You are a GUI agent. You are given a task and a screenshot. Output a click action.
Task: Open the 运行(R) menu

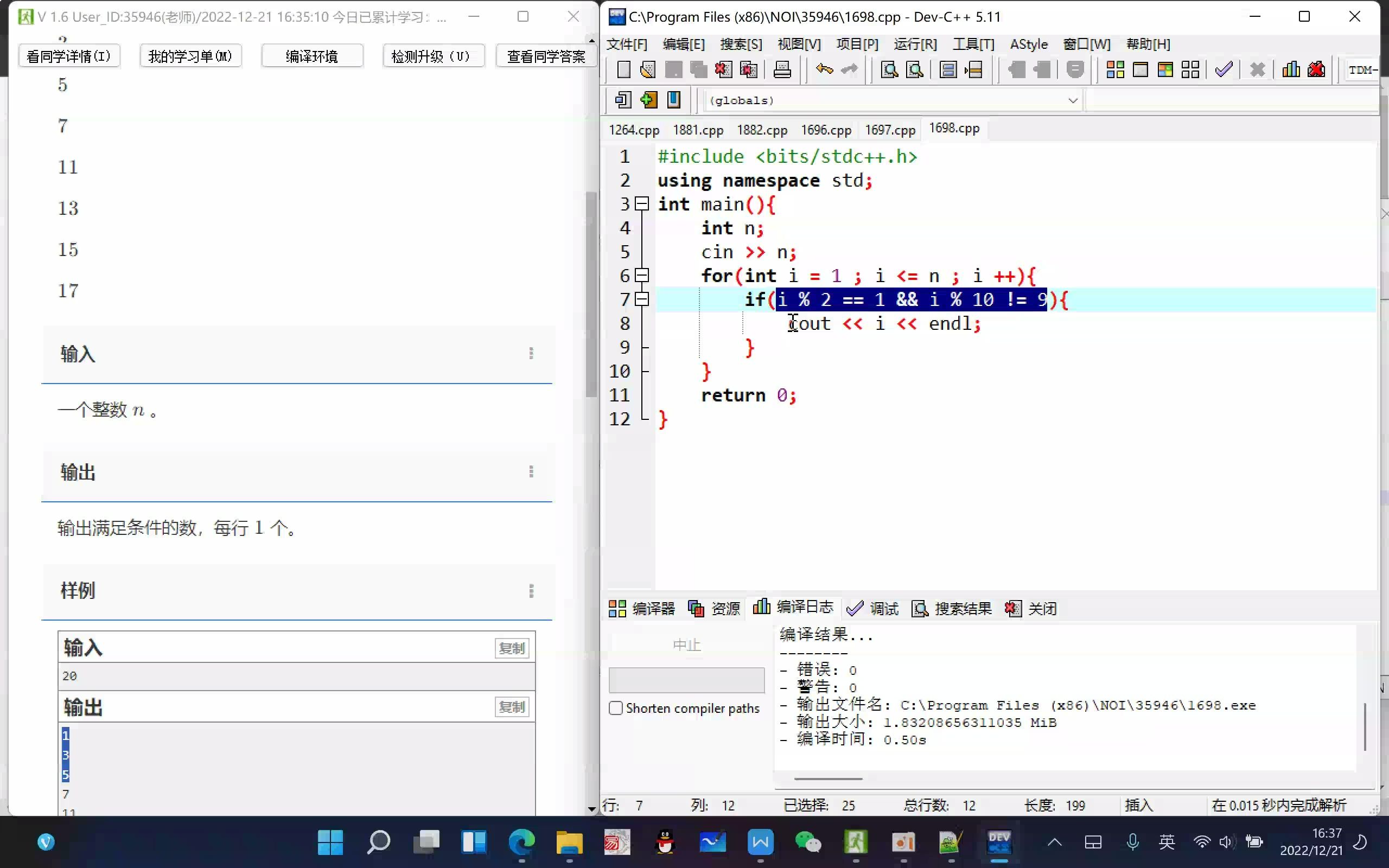click(x=915, y=44)
